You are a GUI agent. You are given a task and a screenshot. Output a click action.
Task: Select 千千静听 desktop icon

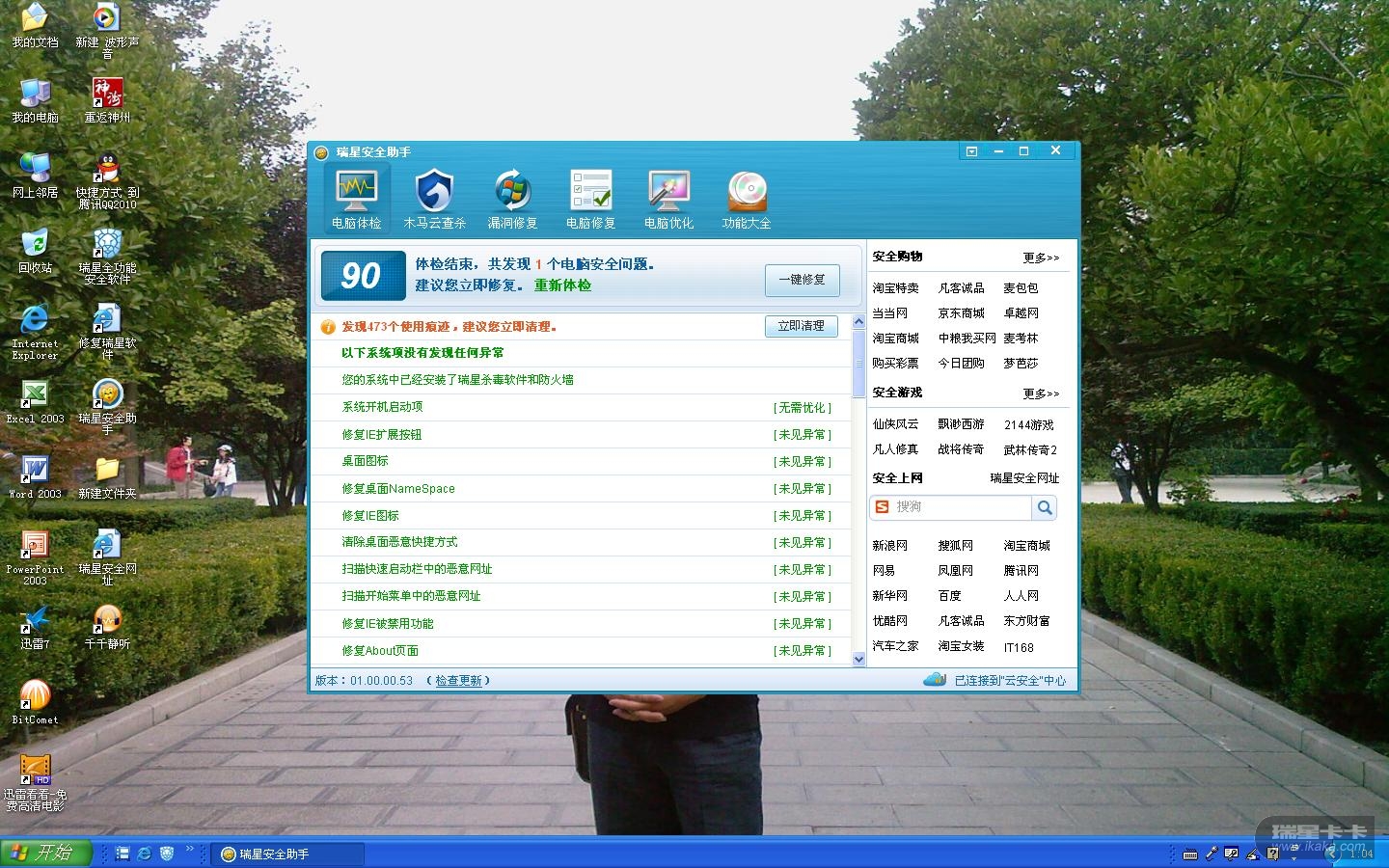[107, 627]
